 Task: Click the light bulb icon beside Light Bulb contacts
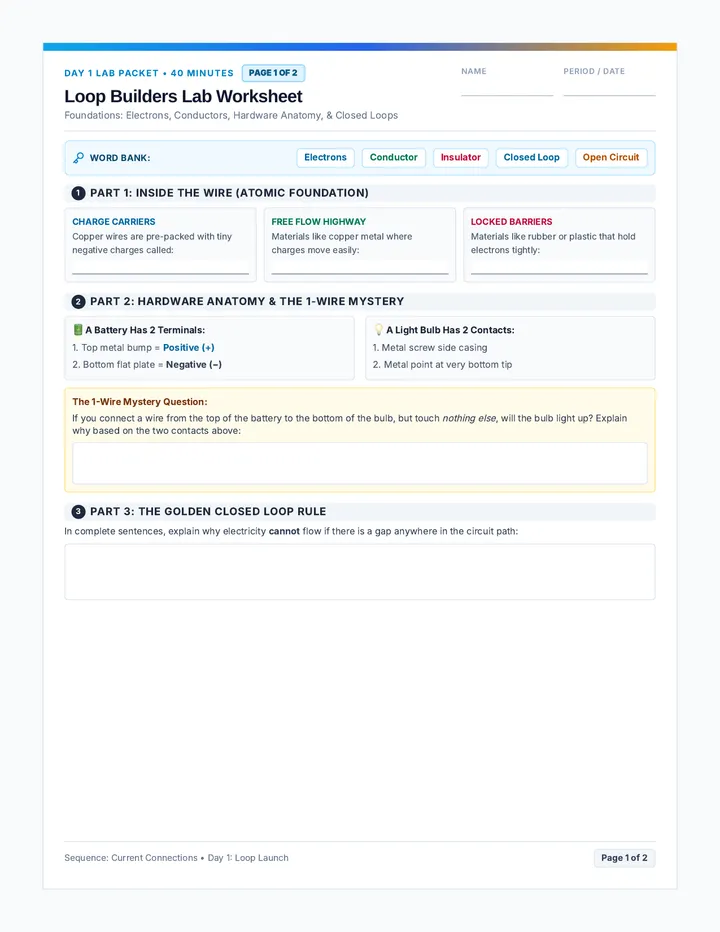pyautogui.click(x=379, y=330)
